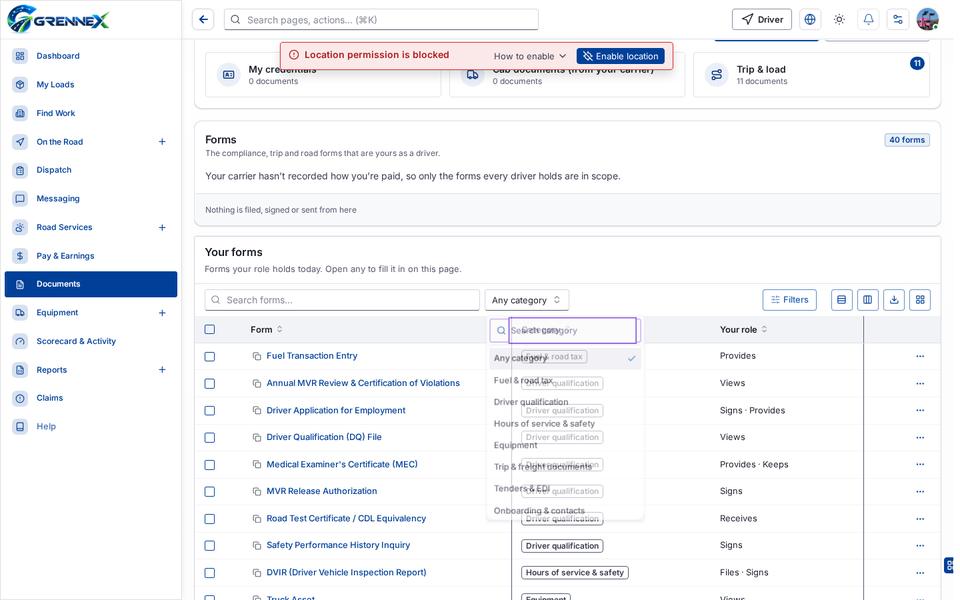Viewport: 960px width, 600px height.
Task: Go back with the arrow button
Action: coord(203,20)
